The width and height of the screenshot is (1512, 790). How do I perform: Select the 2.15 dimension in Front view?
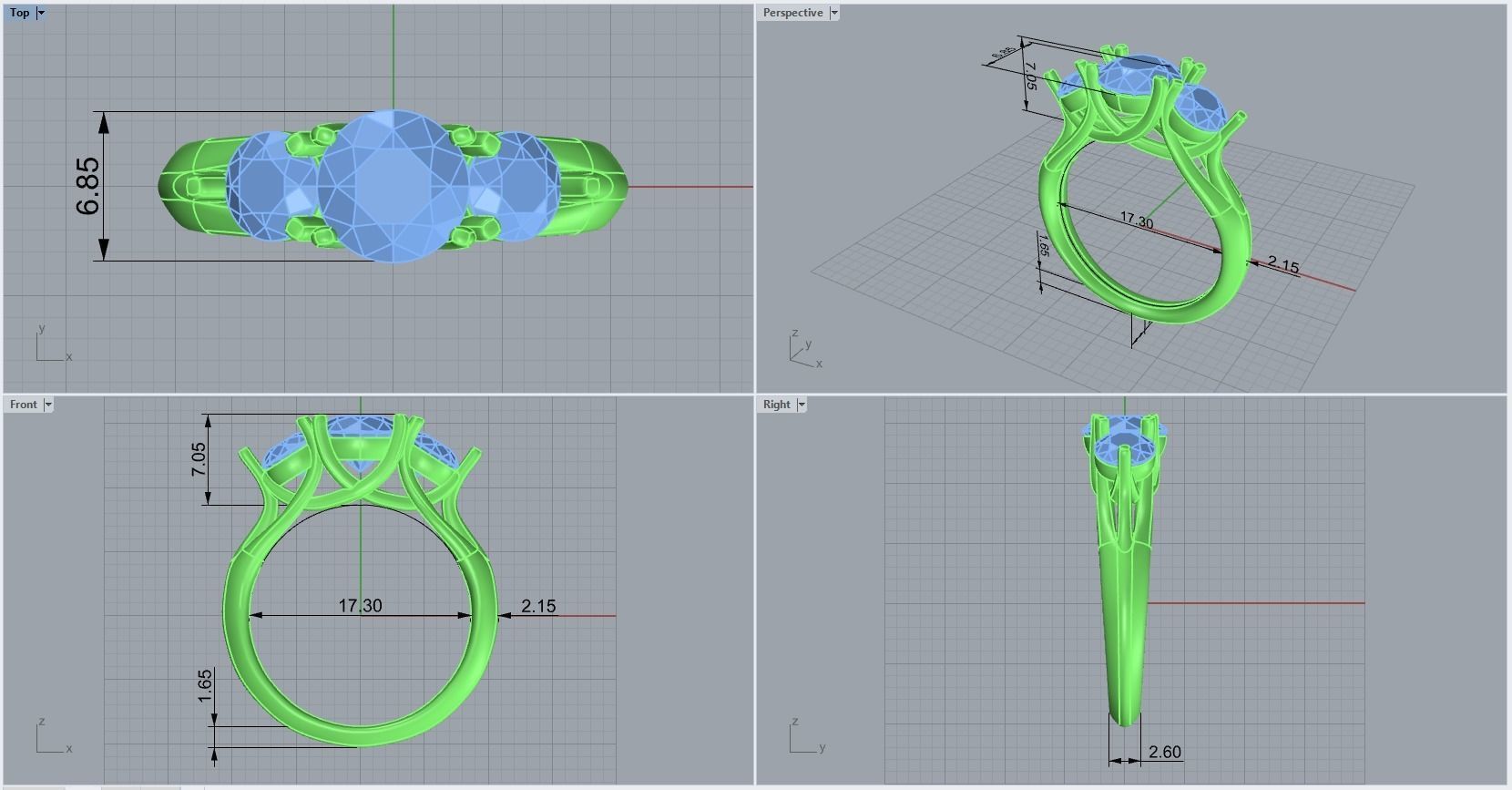pyautogui.click(x=538, y=606)
